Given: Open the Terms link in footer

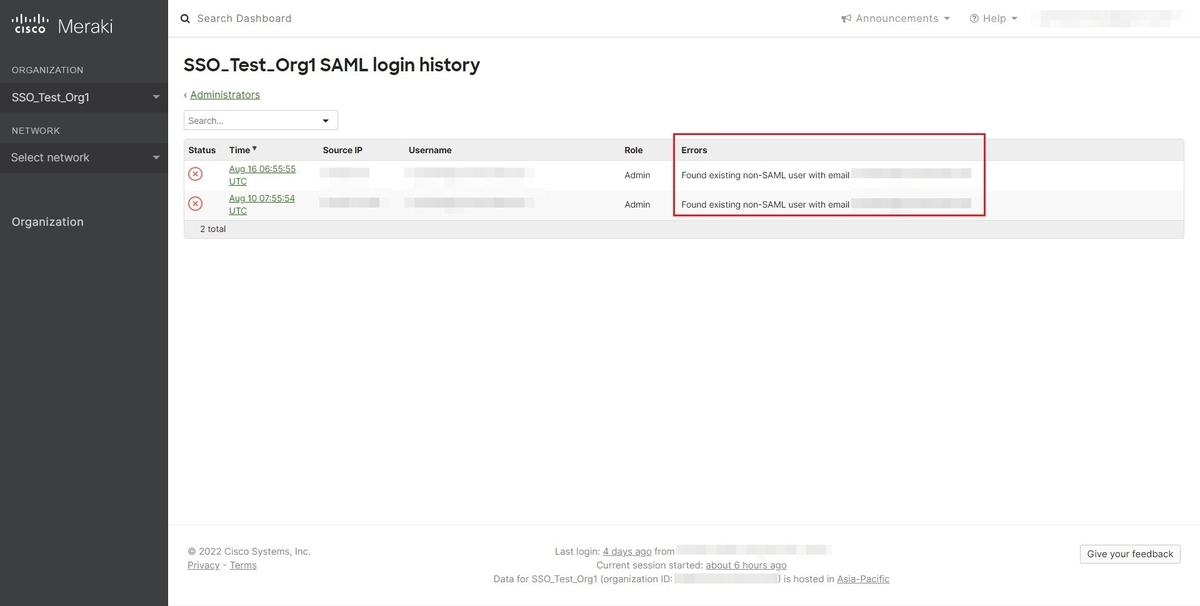Looking at the screenshot, I should [x=243, y=565].
